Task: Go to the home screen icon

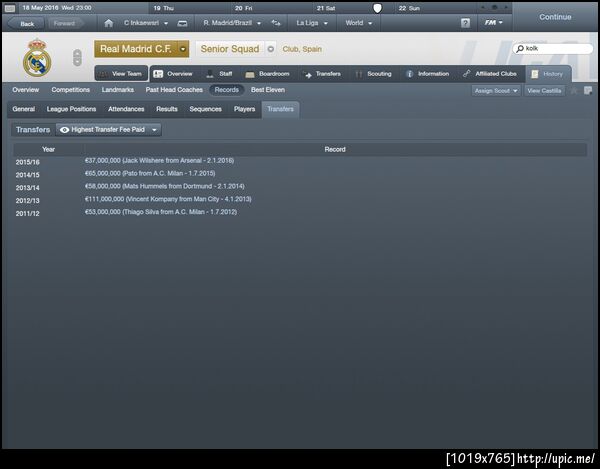Action: (x=109, y=23)
